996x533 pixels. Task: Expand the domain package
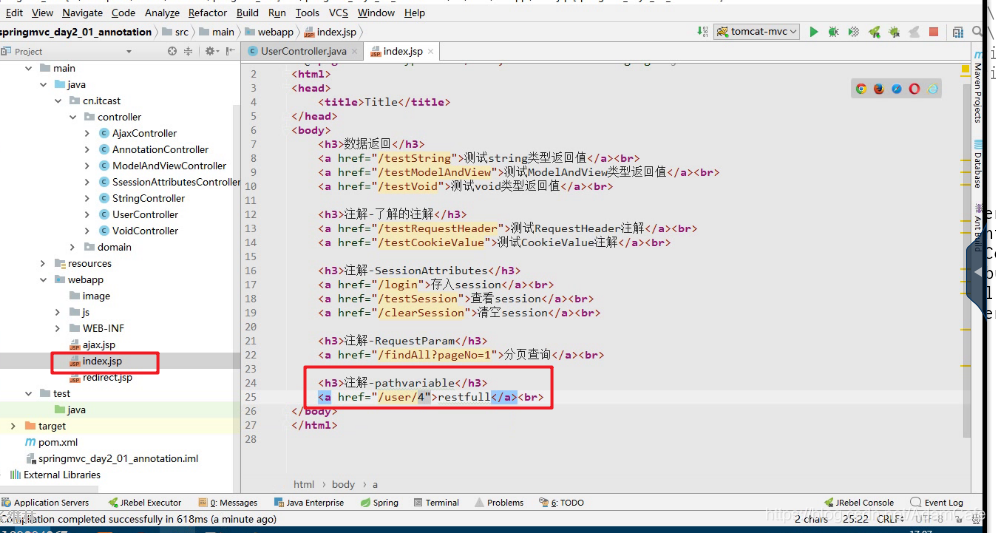(x=72, y=247)
